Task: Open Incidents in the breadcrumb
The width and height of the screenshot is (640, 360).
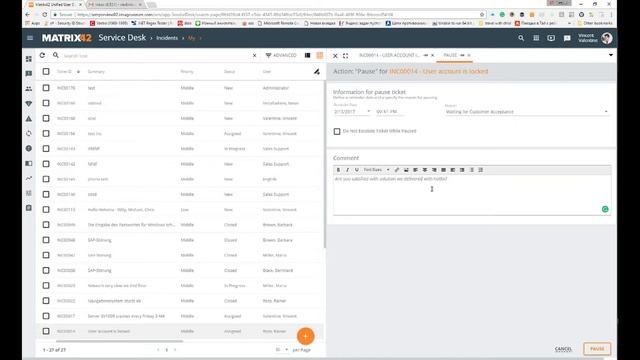Action: 167,38
